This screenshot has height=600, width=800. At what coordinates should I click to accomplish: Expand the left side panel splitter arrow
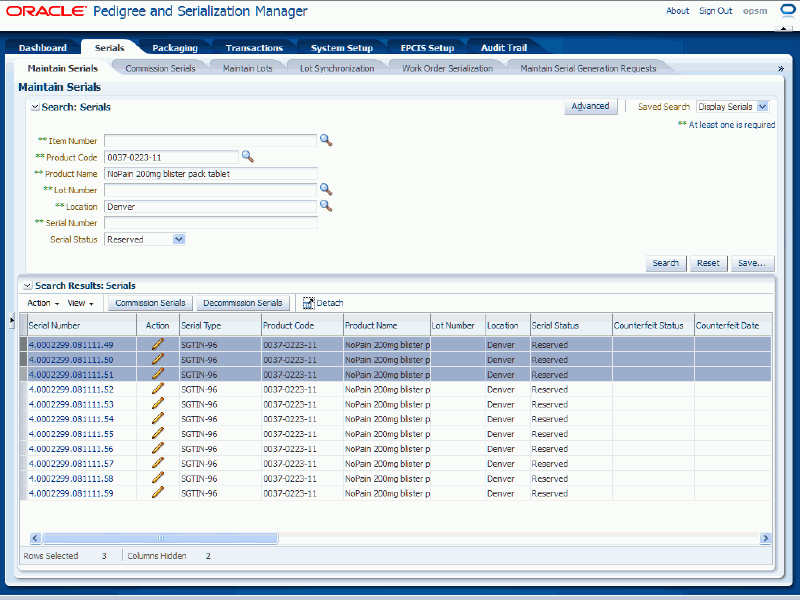12,320
